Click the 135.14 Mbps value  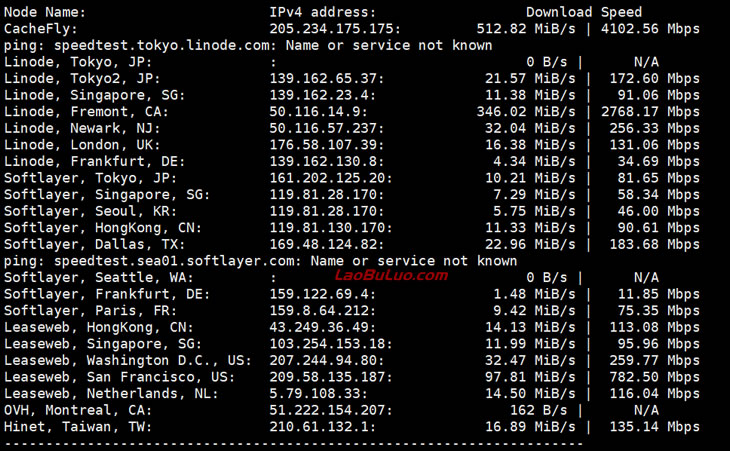(x=655, y=427)
